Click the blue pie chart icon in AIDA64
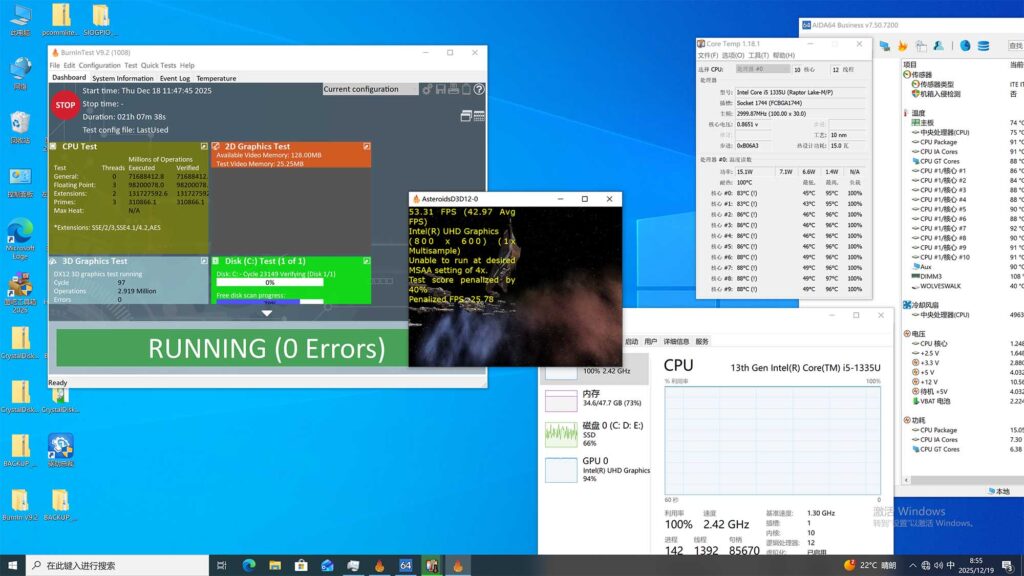1024x576 pixels. coord(965,46)
